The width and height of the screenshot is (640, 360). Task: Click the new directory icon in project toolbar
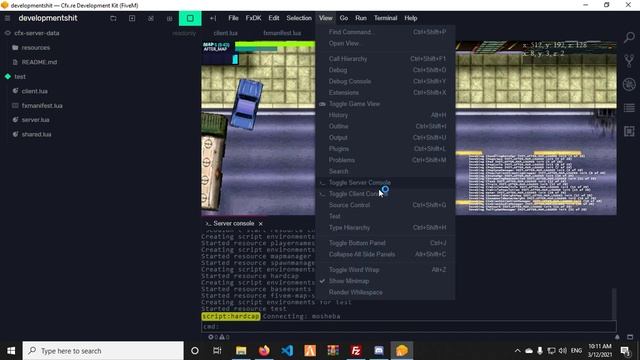[x=113, y=18]
